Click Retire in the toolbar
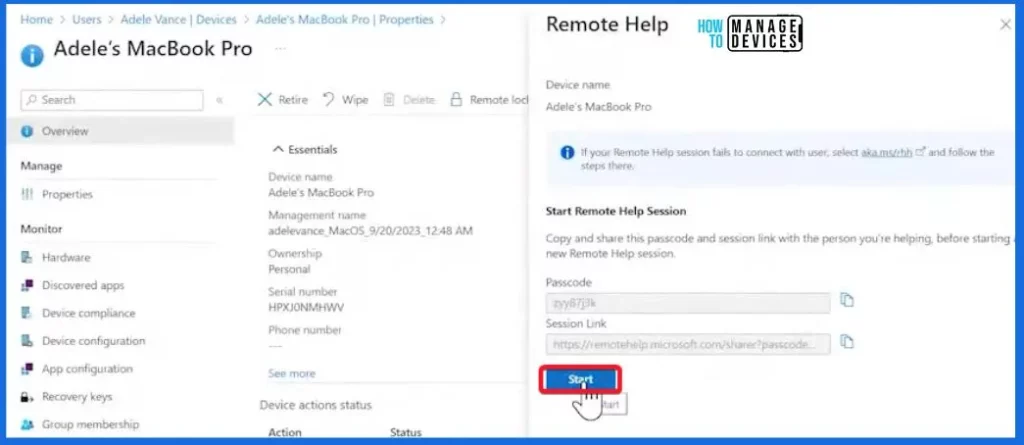 pyautogui.click(x=283, y=100)
